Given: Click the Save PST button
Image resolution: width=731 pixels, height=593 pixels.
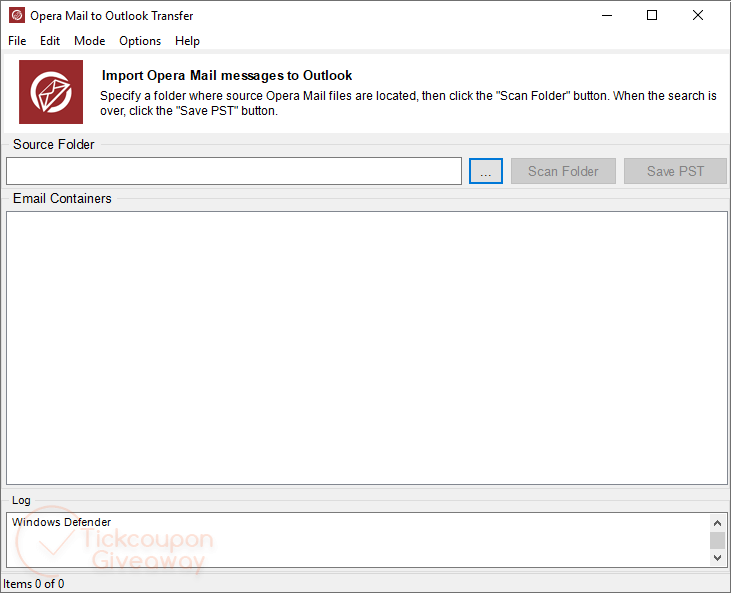Looking at the screenshot, I should click(x=675, y=171).
